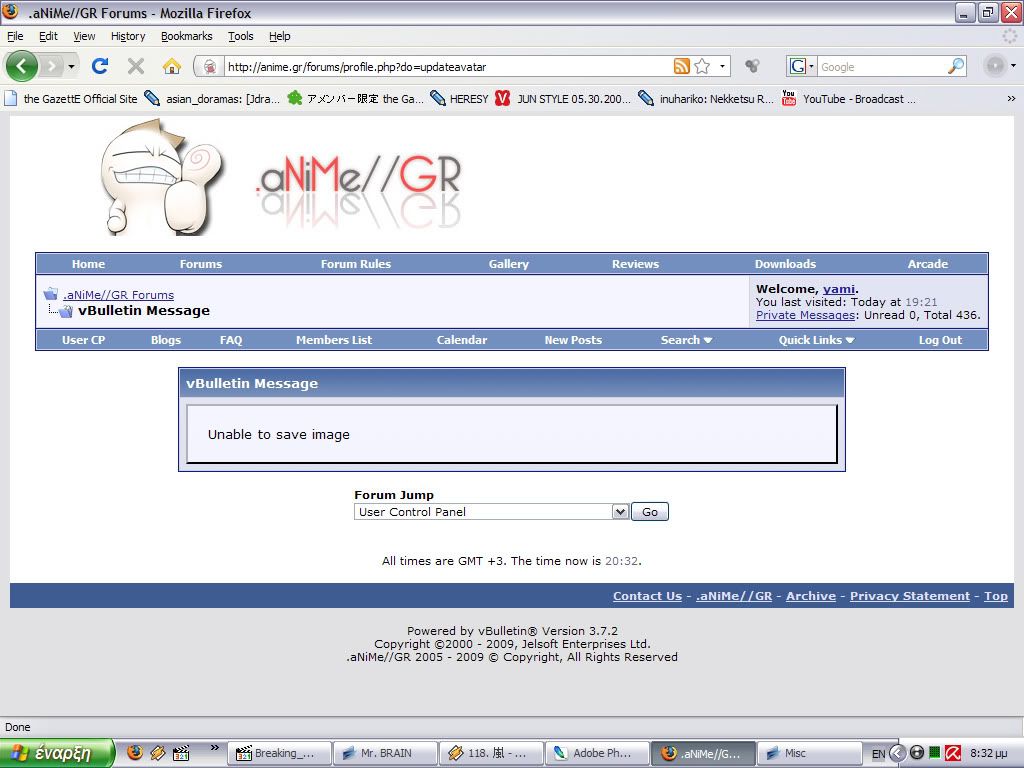Open Forum Rules in navigation bar
The height and width of the screenshot is (768, 1024).
355,264
